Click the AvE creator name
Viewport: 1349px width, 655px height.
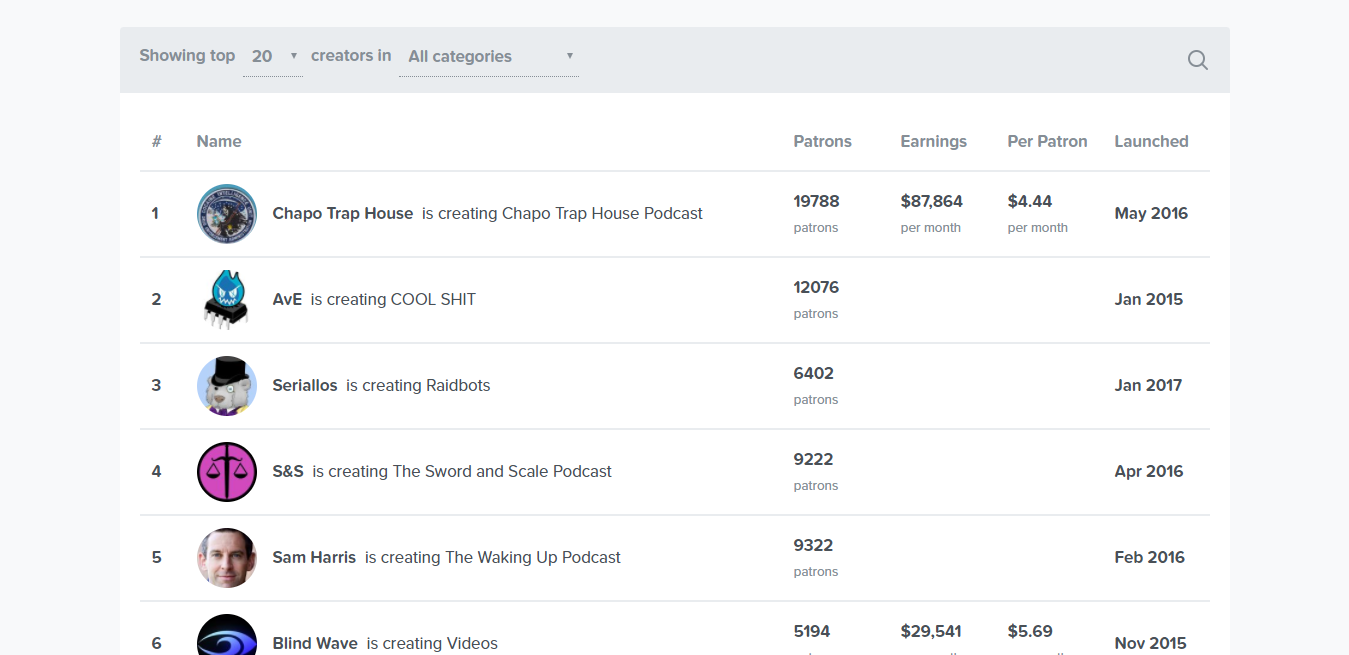pos(287,299)
